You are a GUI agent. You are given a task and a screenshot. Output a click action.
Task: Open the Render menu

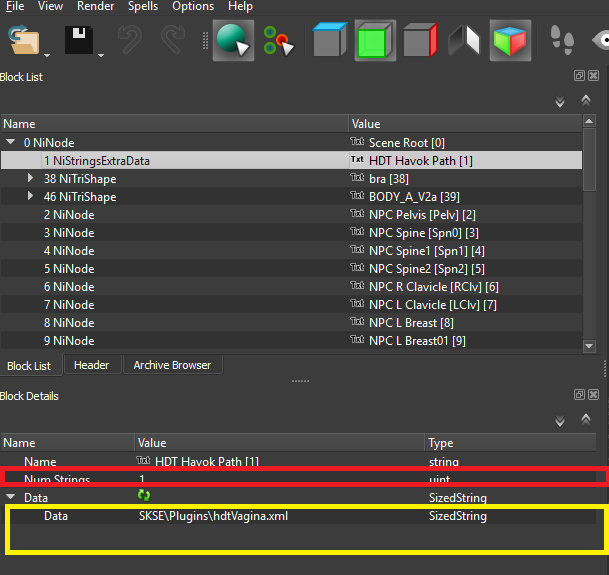(96, 6)
